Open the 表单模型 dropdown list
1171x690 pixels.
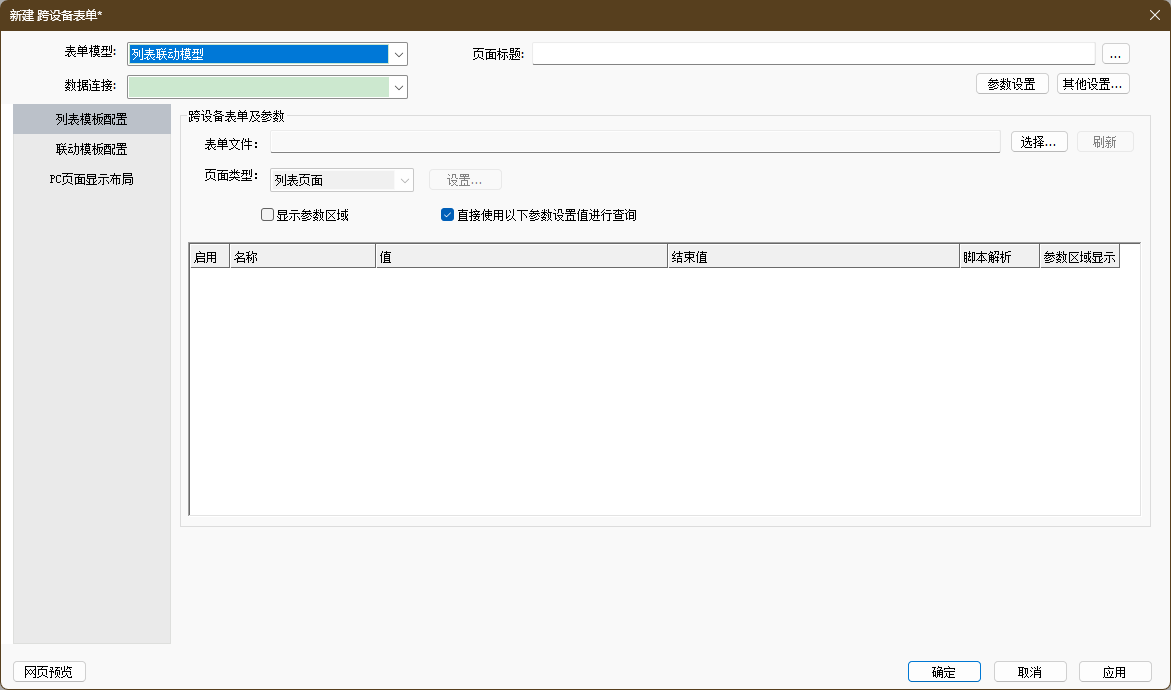pyautogui.click(x=399, y=54)
